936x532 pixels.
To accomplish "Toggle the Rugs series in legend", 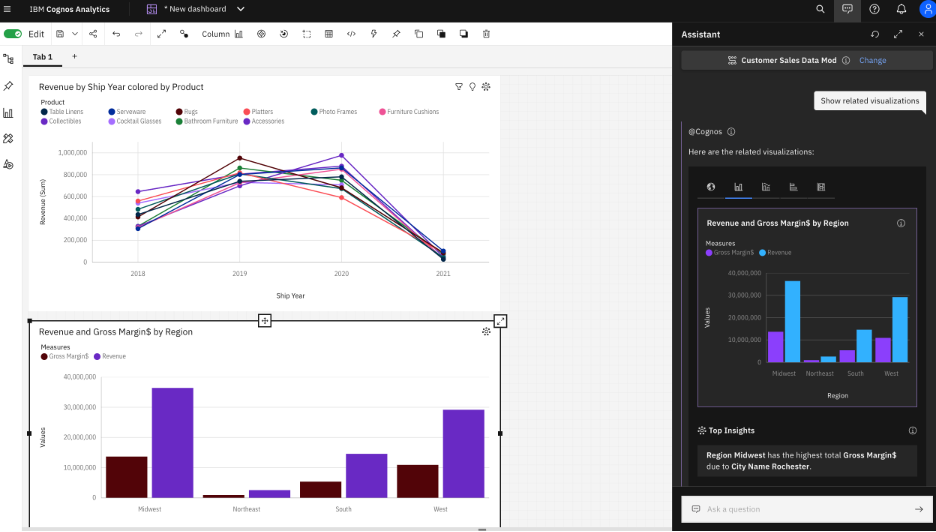I will (188, 112).
